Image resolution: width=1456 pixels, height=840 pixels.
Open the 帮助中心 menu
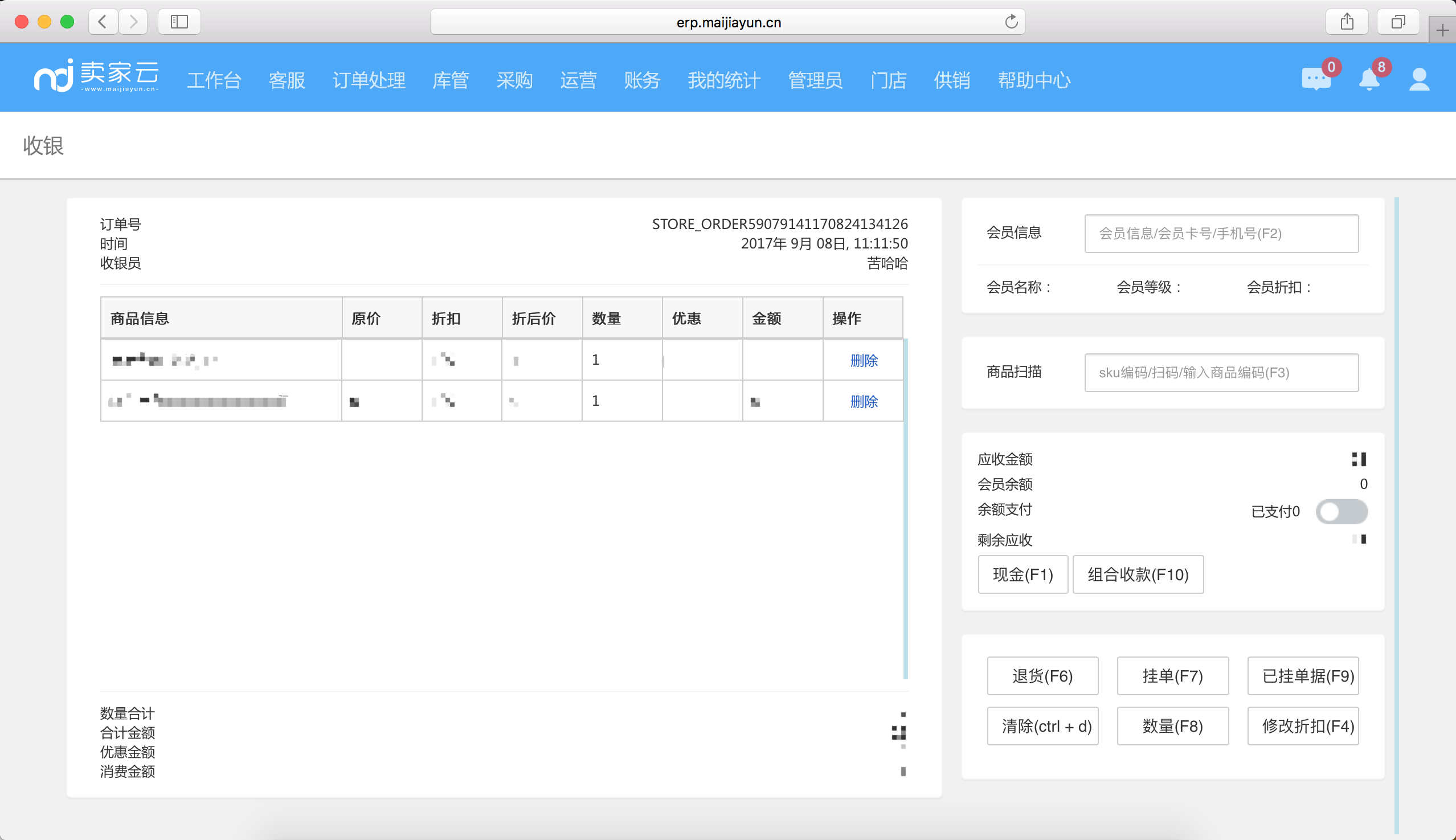[1034, 80]
